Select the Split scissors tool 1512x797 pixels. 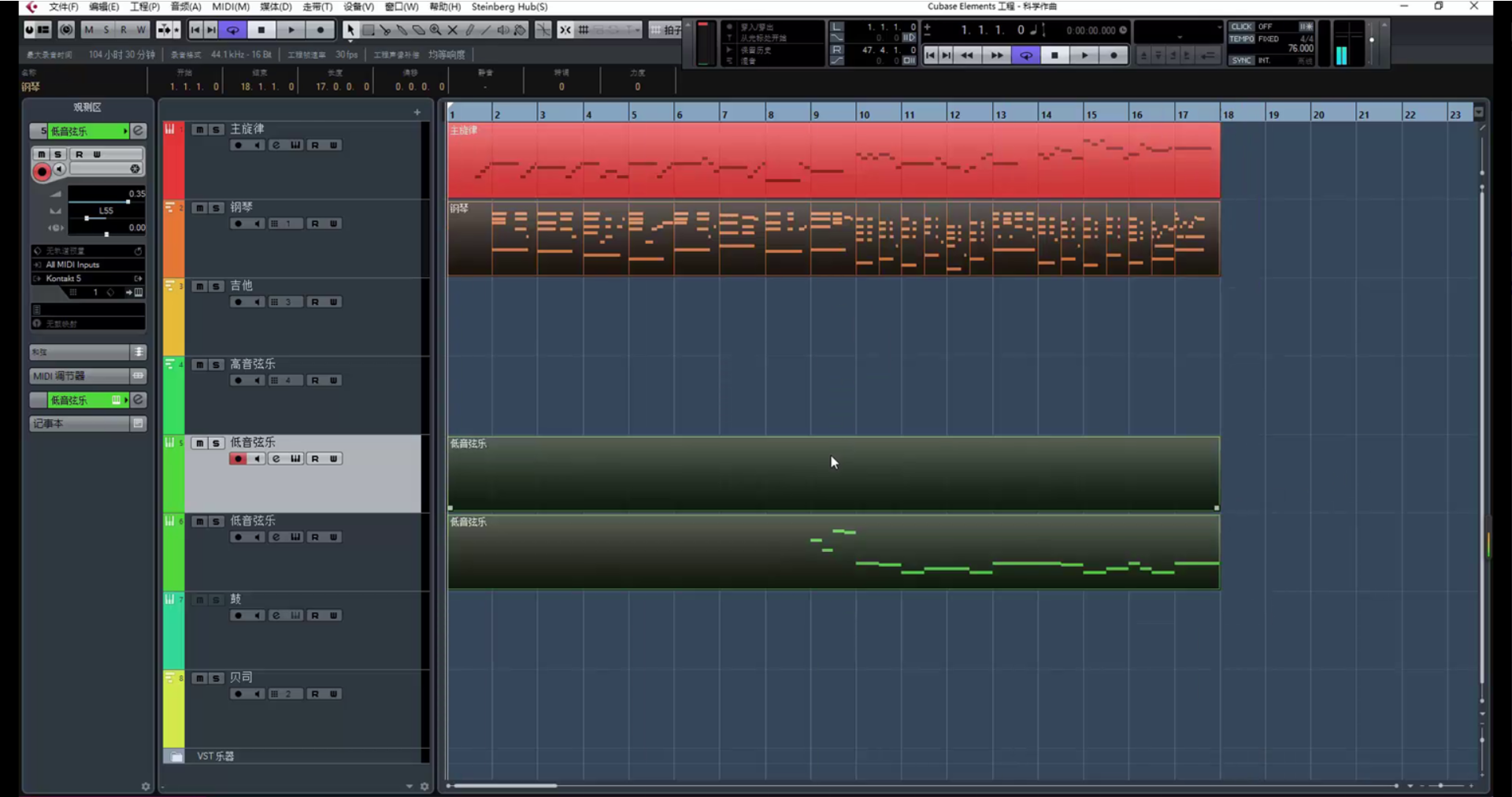384,30
